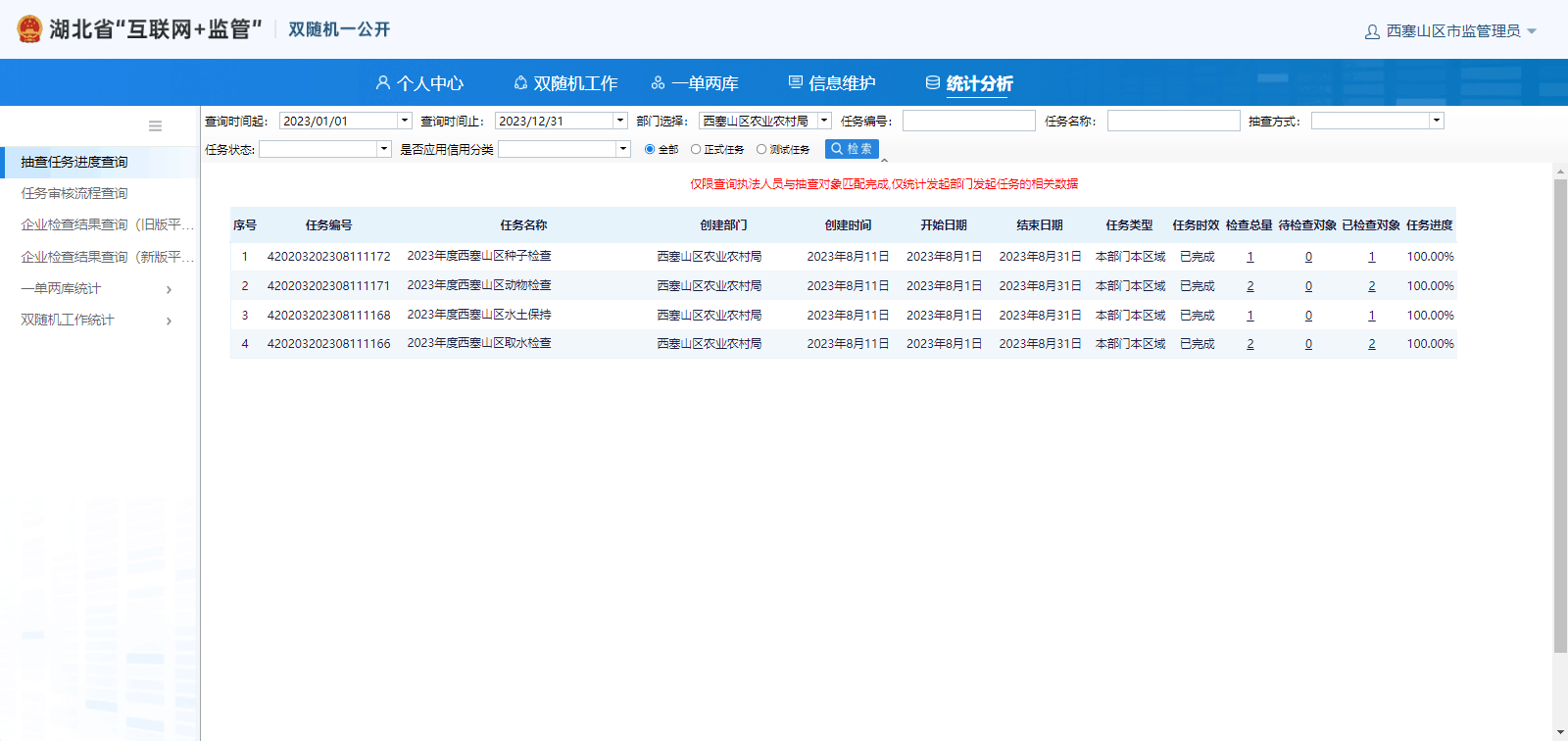
Task: Click the 信息维护 icon in navigation
Action: coord(796,83)
